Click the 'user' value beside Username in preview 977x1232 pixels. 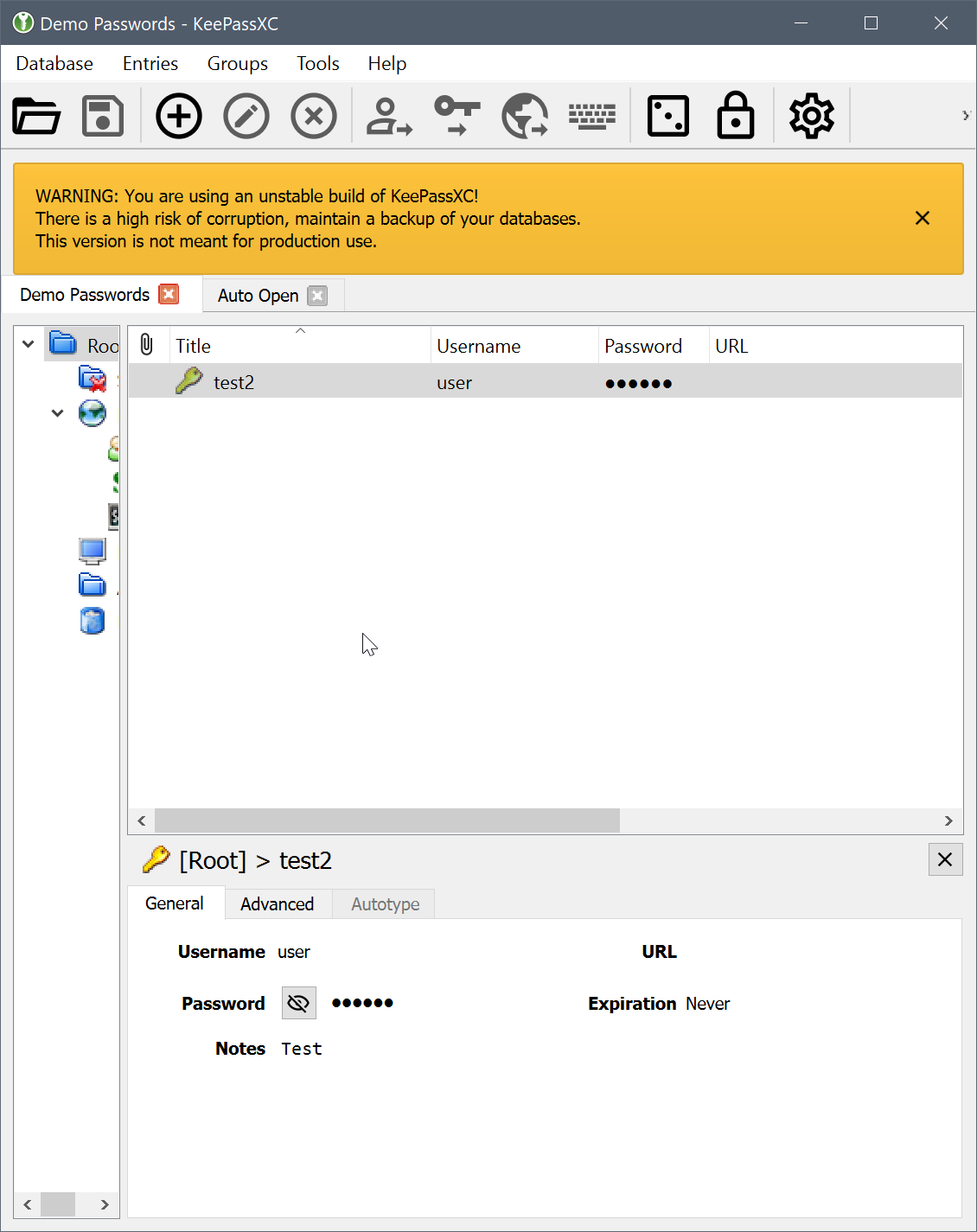[x=294, y=952]
